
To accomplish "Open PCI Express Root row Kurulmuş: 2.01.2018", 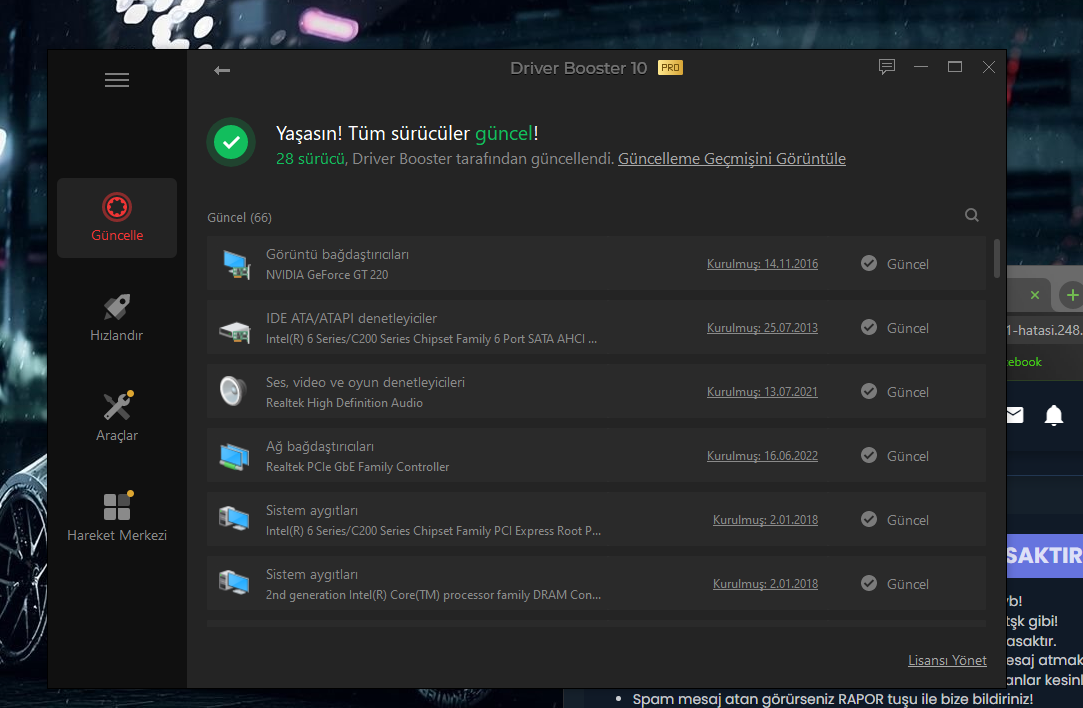I will pos(765,519).
